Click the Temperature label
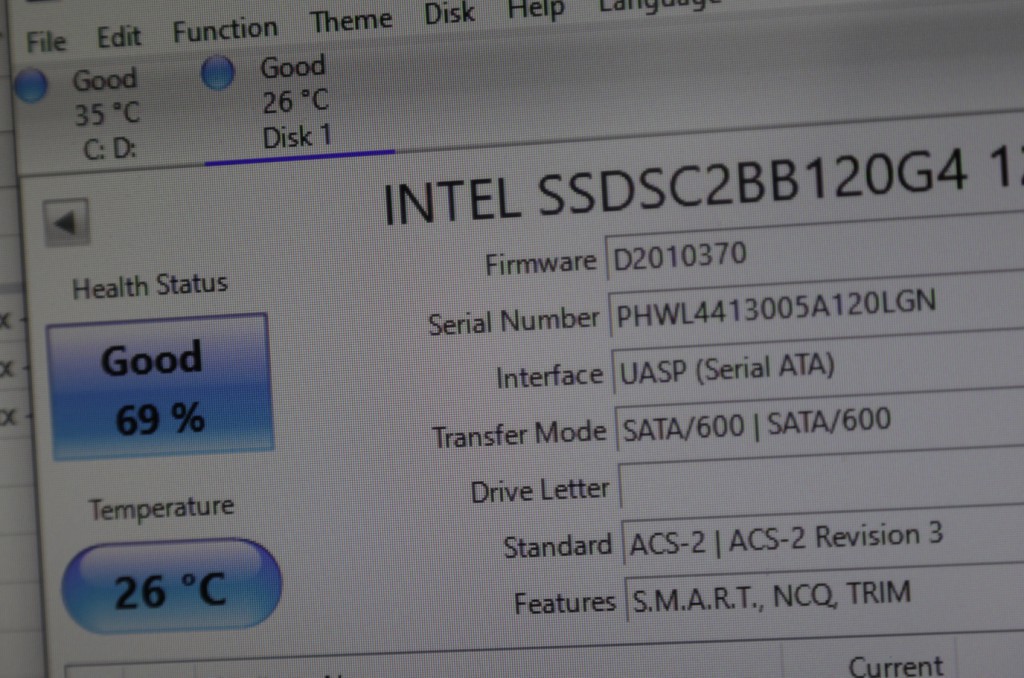The height and width of the screenshot is (678, 1024). (161, 507)
